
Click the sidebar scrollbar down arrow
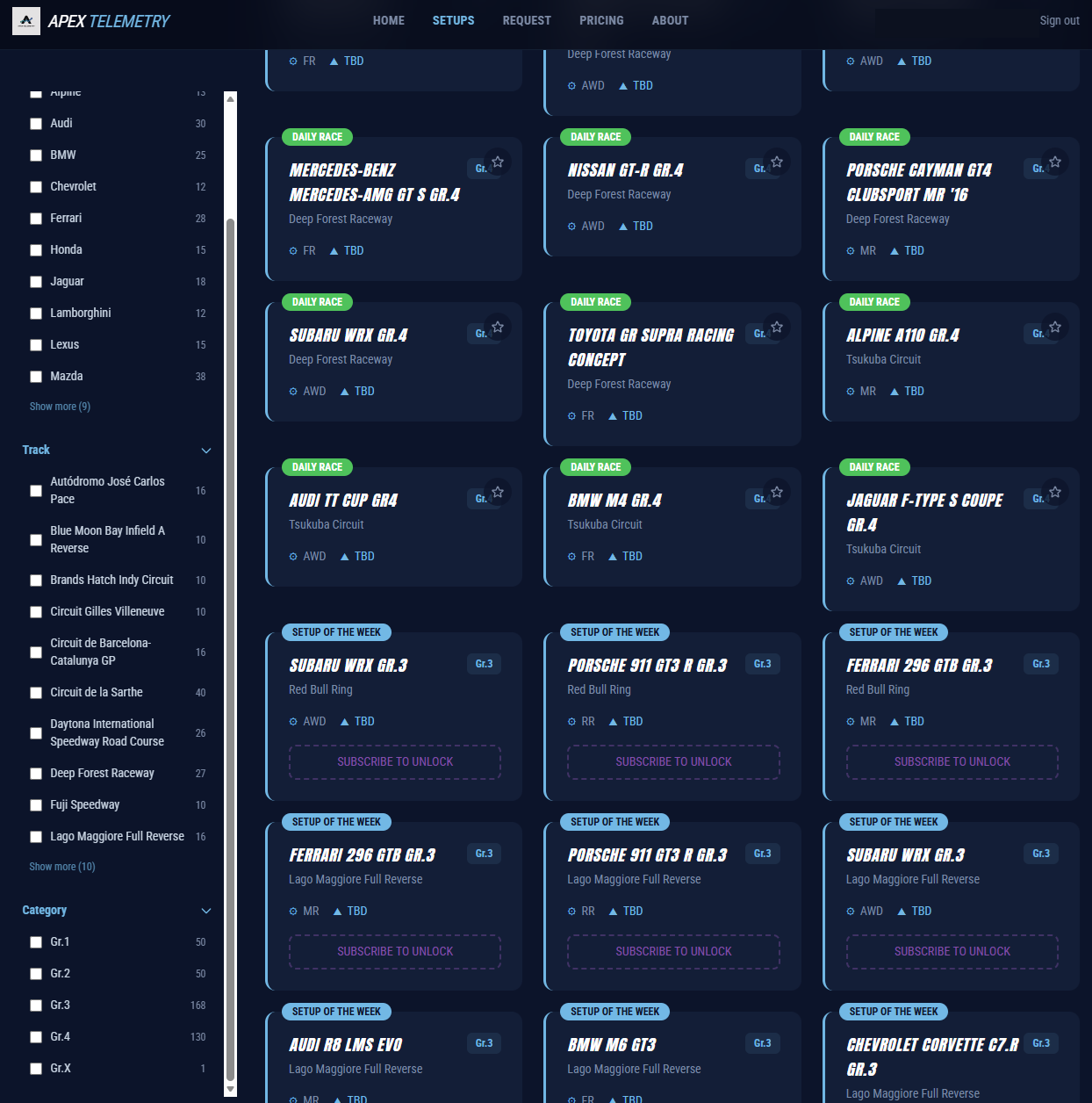point(230,1090)
